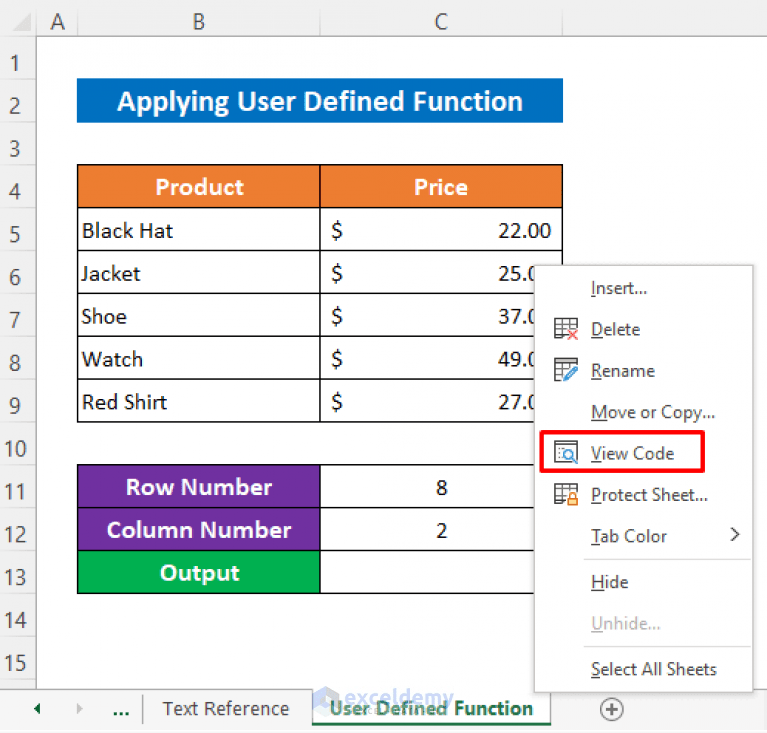Select the cell containing value 2
767x733 pixels.
(x=427, y=529)
